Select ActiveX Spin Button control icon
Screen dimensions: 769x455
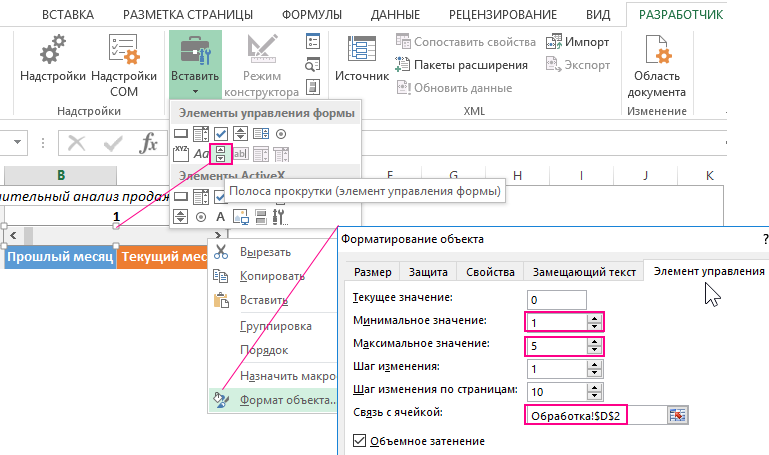coord(180,217)
